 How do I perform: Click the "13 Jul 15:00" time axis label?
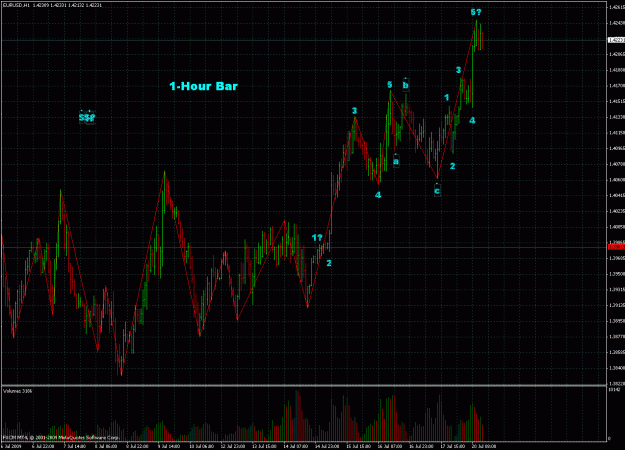point(264,446)
